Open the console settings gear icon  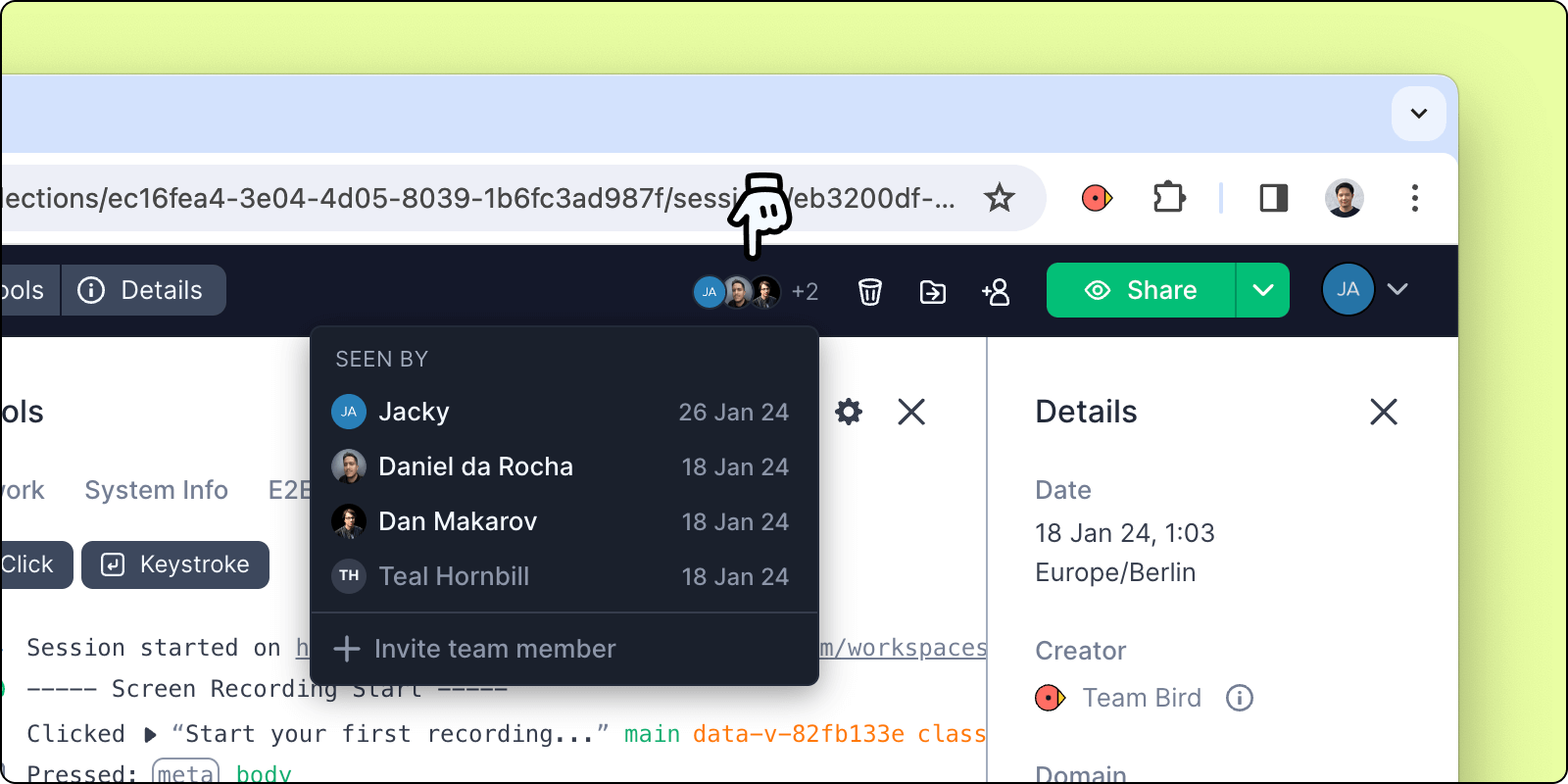849,412
